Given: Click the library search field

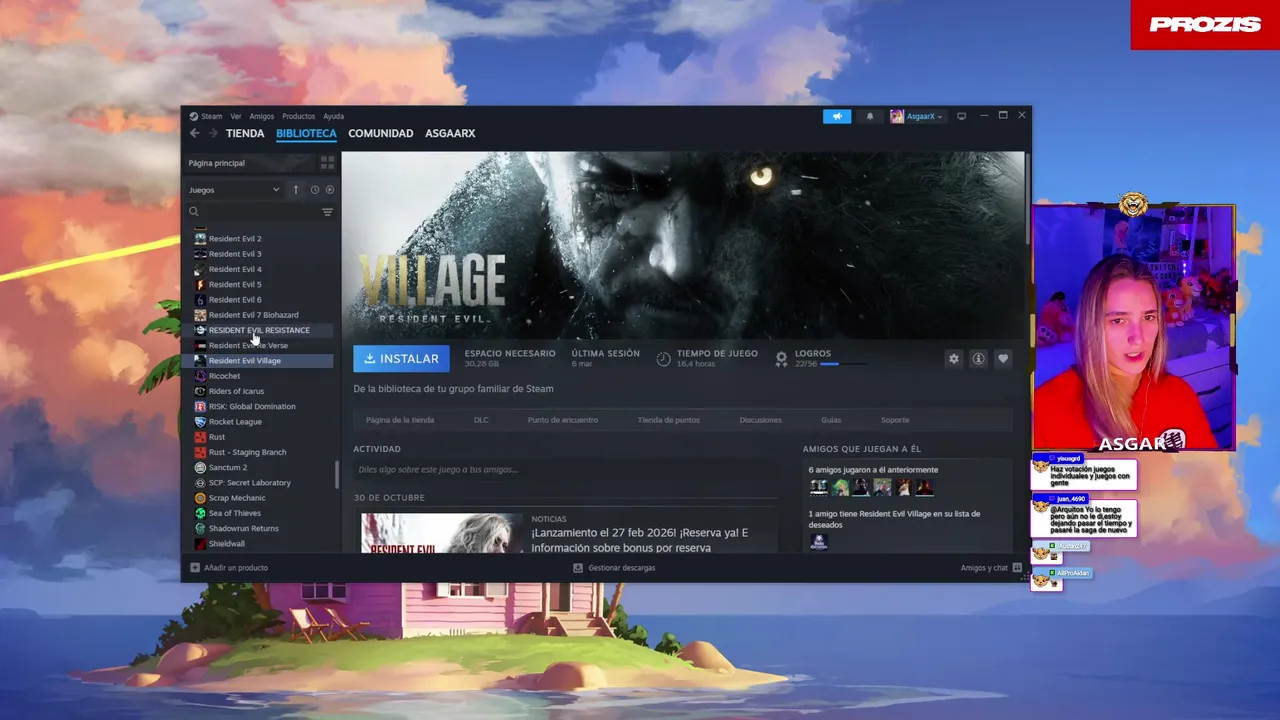Looking at the screenshot, I should pos(260,212).
